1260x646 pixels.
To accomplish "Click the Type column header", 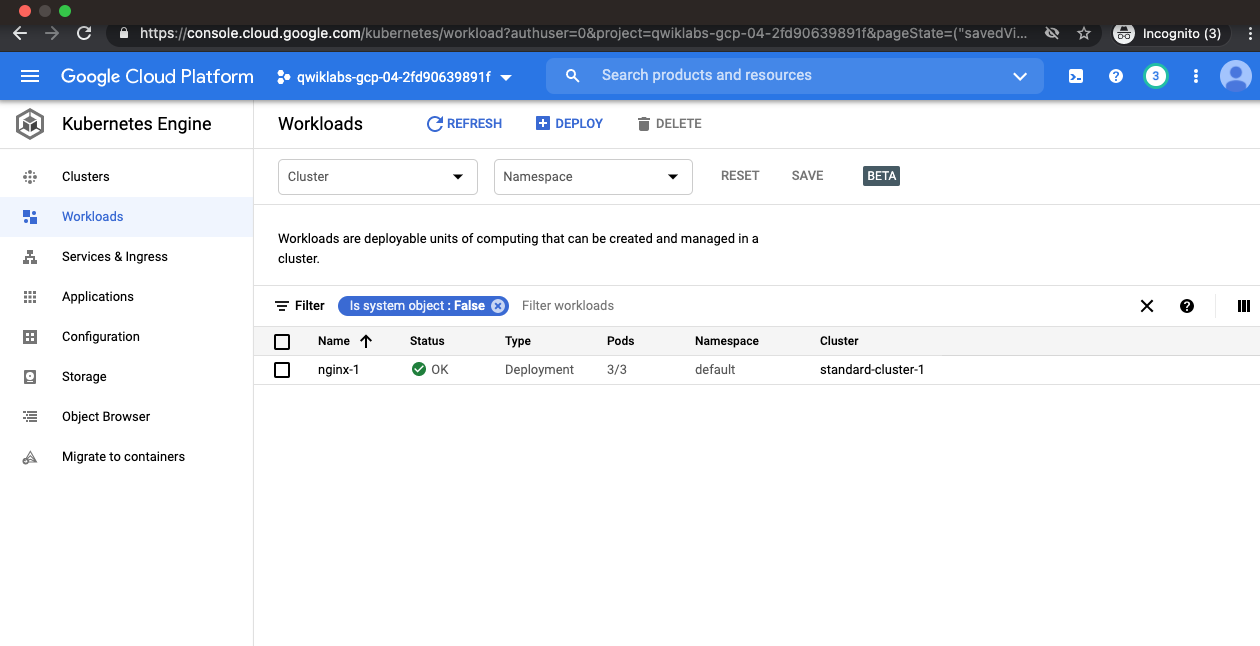I will click(x=518, y=341).
